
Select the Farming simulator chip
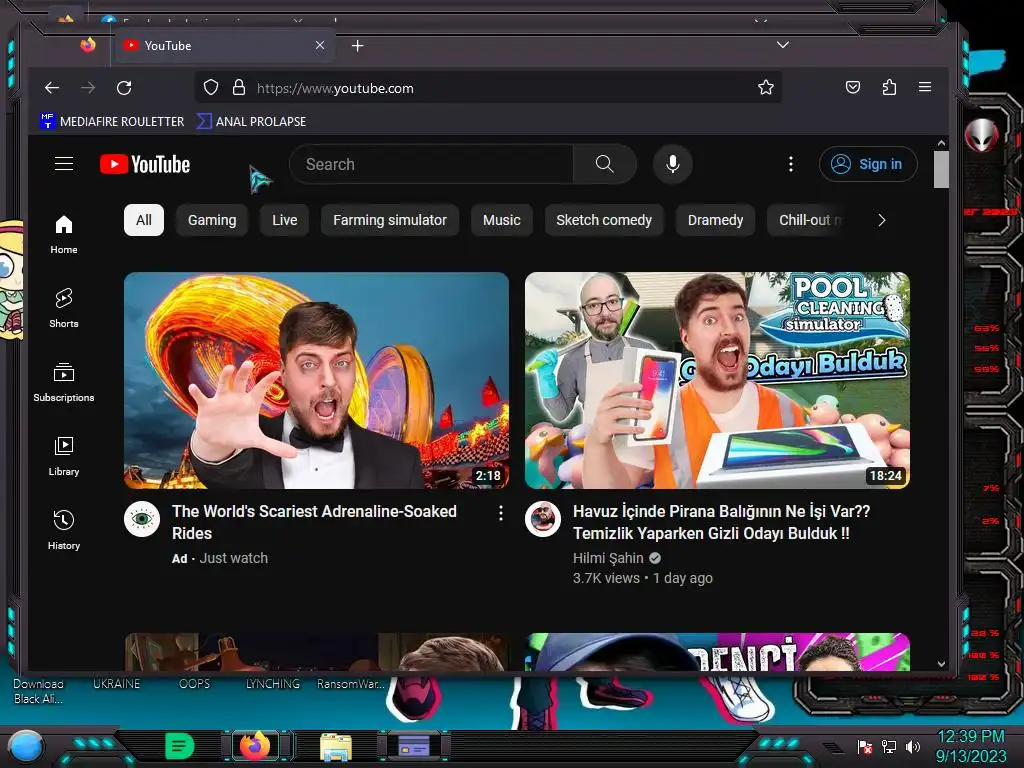click(390, 220)
